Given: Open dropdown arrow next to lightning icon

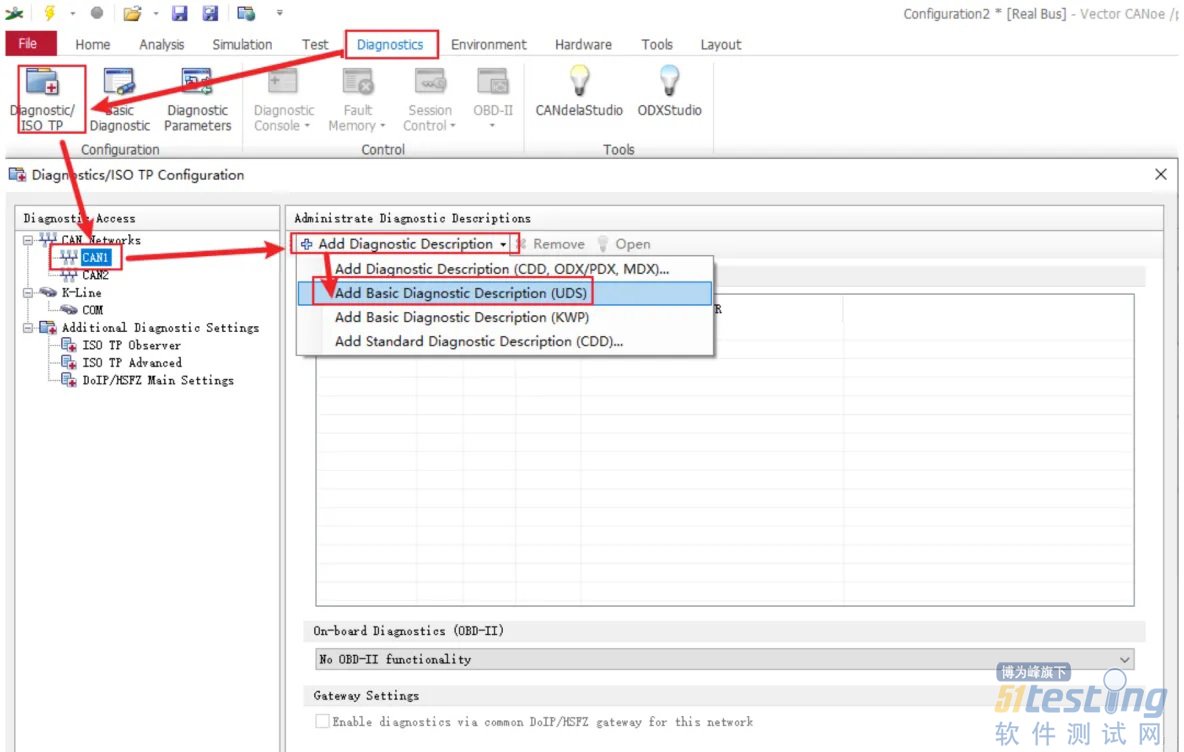Looking at the screenshot, I should click(73, 13).
